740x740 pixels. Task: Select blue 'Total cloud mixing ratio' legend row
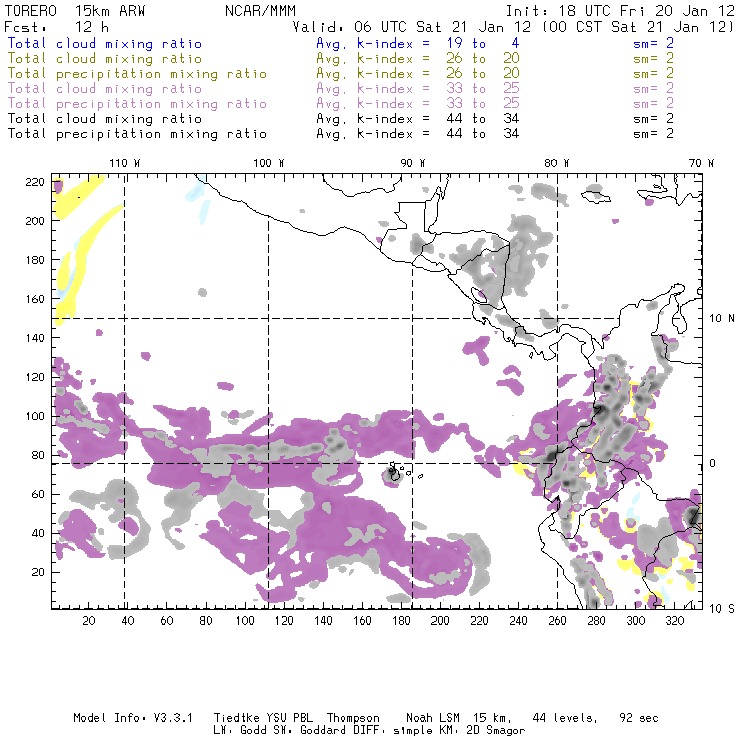click(105, 43)
